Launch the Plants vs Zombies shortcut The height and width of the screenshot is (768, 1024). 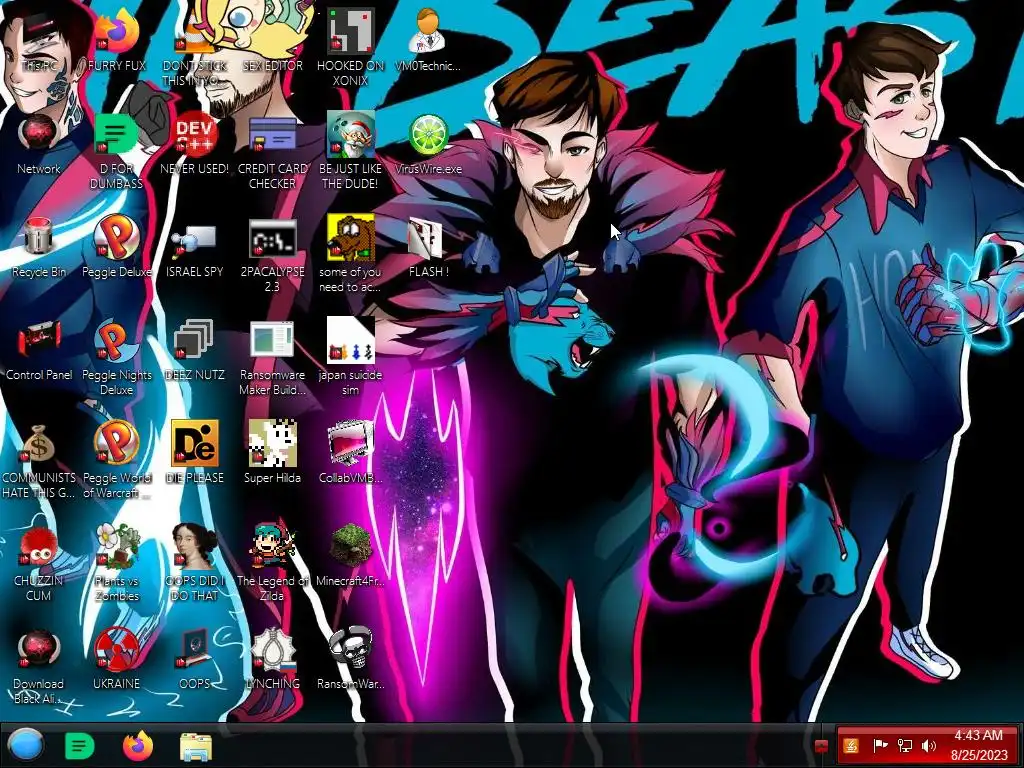pos(116,564)
